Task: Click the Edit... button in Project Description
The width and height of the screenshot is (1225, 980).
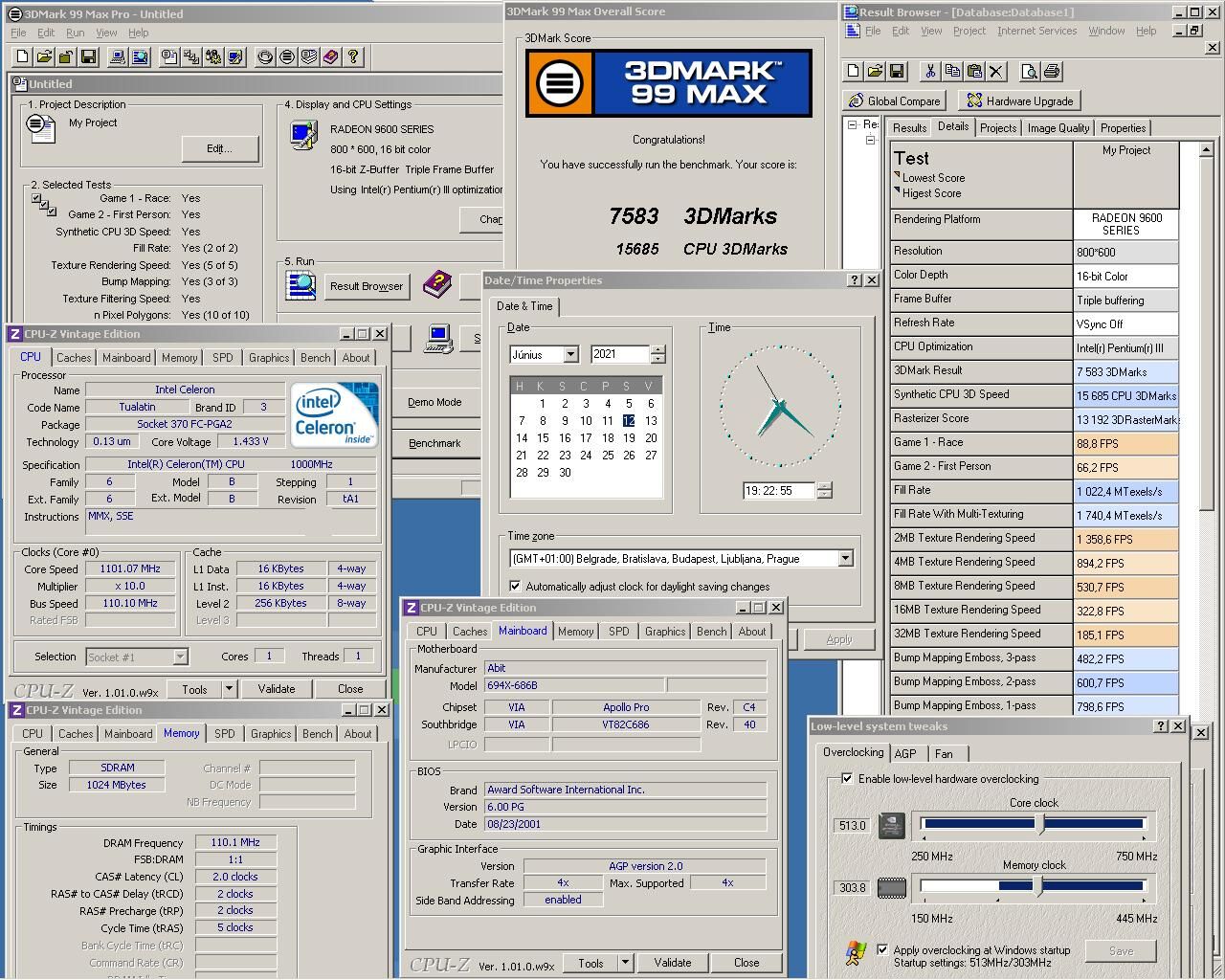Action: pos(219,148)
